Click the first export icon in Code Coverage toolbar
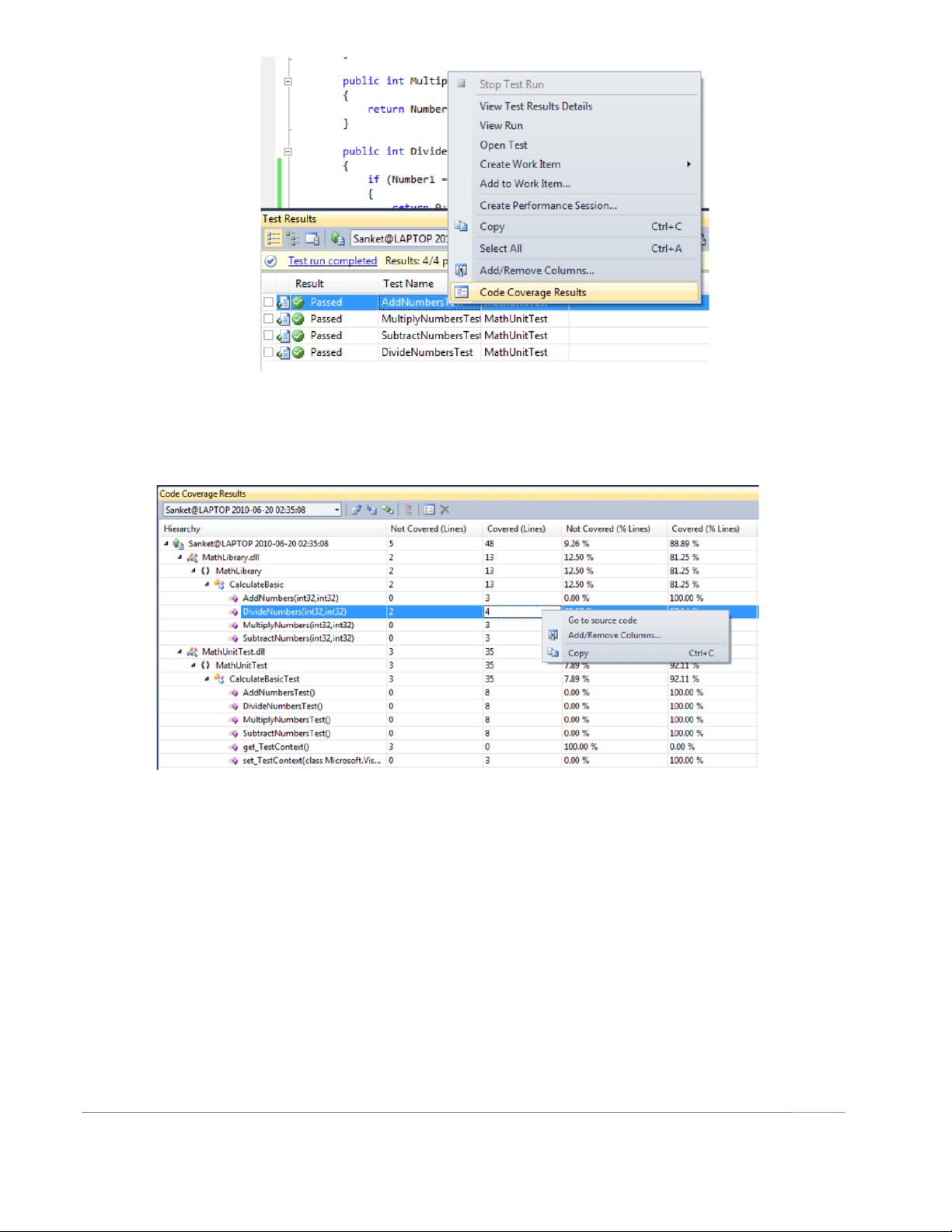The height and width of the screenshot is (1232, 952). [x=356, y=510]
